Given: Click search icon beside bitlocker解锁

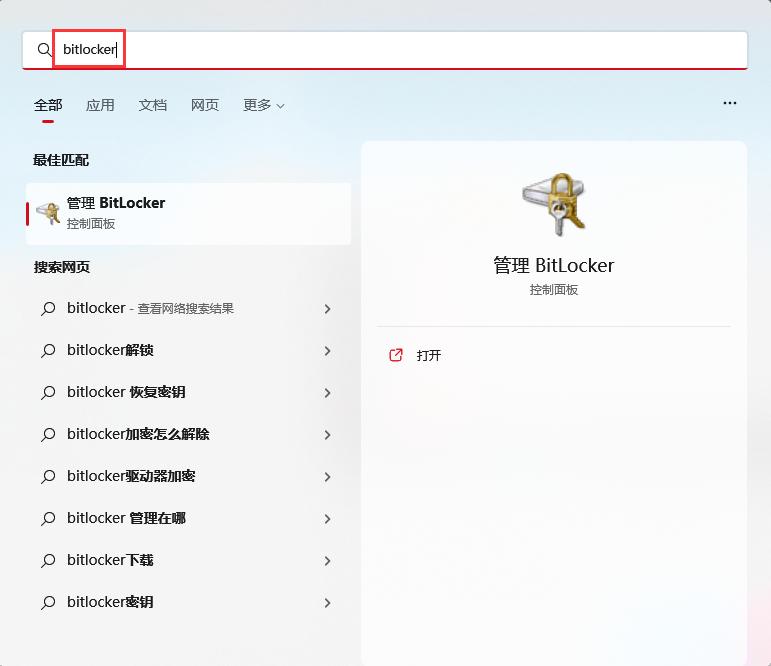Looking at the screenshot, I should coord(48,351).
